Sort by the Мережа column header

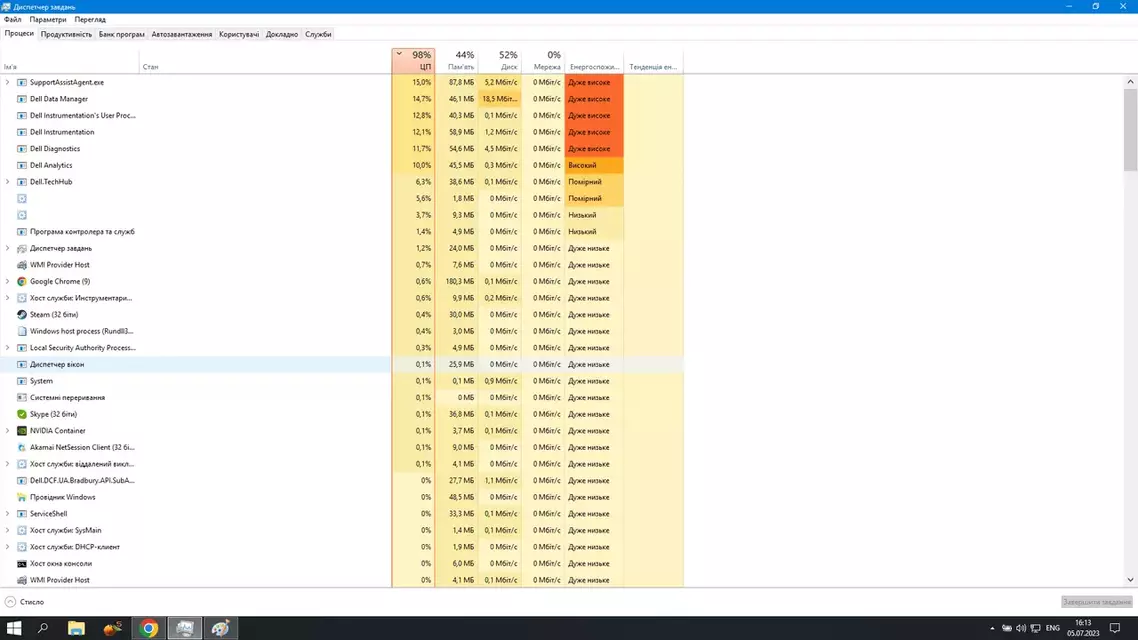click(x=543, y=61)
